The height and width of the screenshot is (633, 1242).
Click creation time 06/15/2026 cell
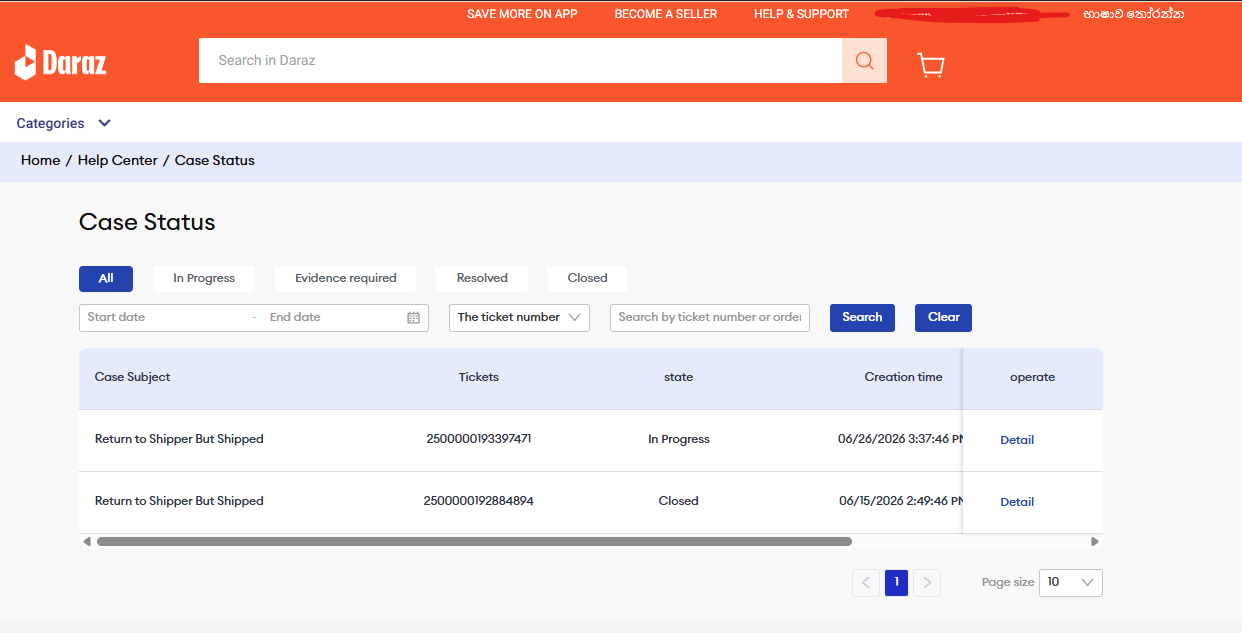pyautogui.click(x=900, y=501)
